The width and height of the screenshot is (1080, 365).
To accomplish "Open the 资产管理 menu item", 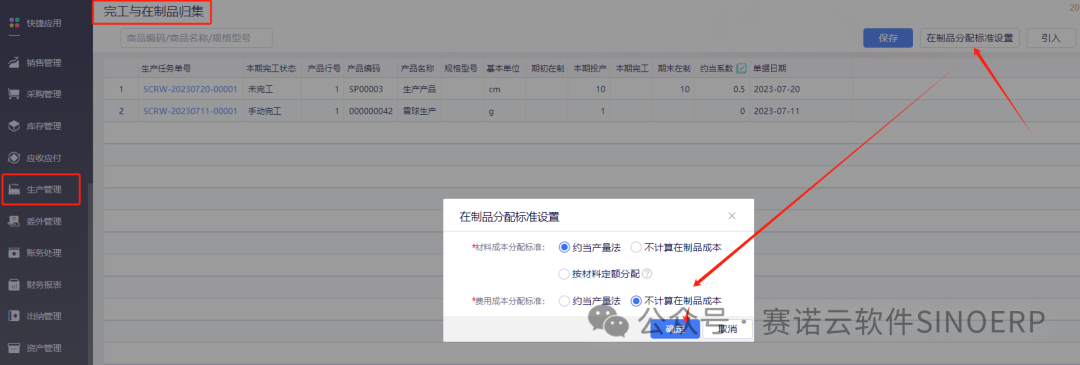I will 44,348.
